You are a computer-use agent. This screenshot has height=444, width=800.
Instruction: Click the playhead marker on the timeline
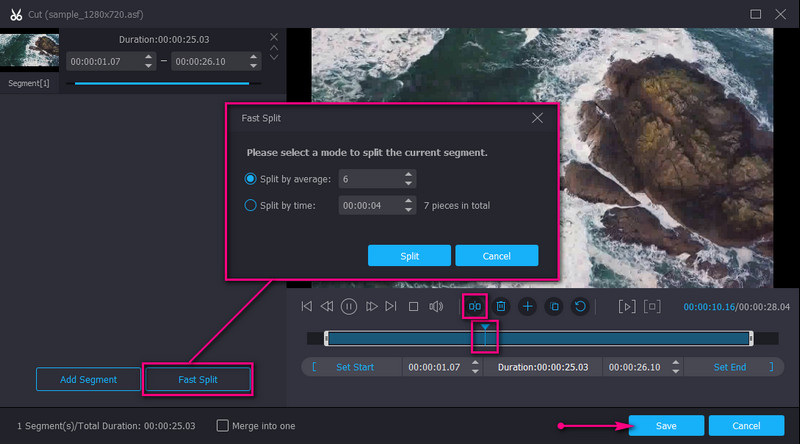(x=485, y=328)
